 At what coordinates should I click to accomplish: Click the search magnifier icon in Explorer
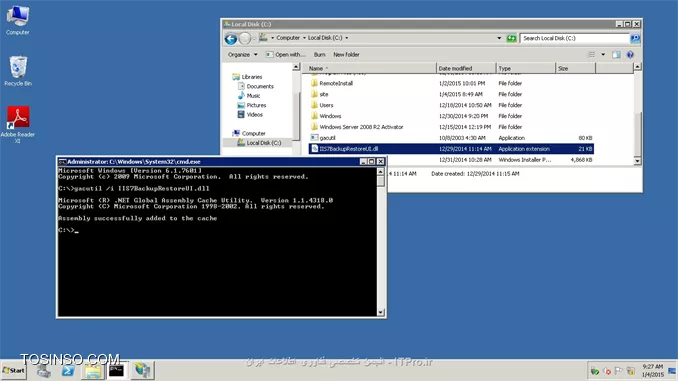coord(635,38)
